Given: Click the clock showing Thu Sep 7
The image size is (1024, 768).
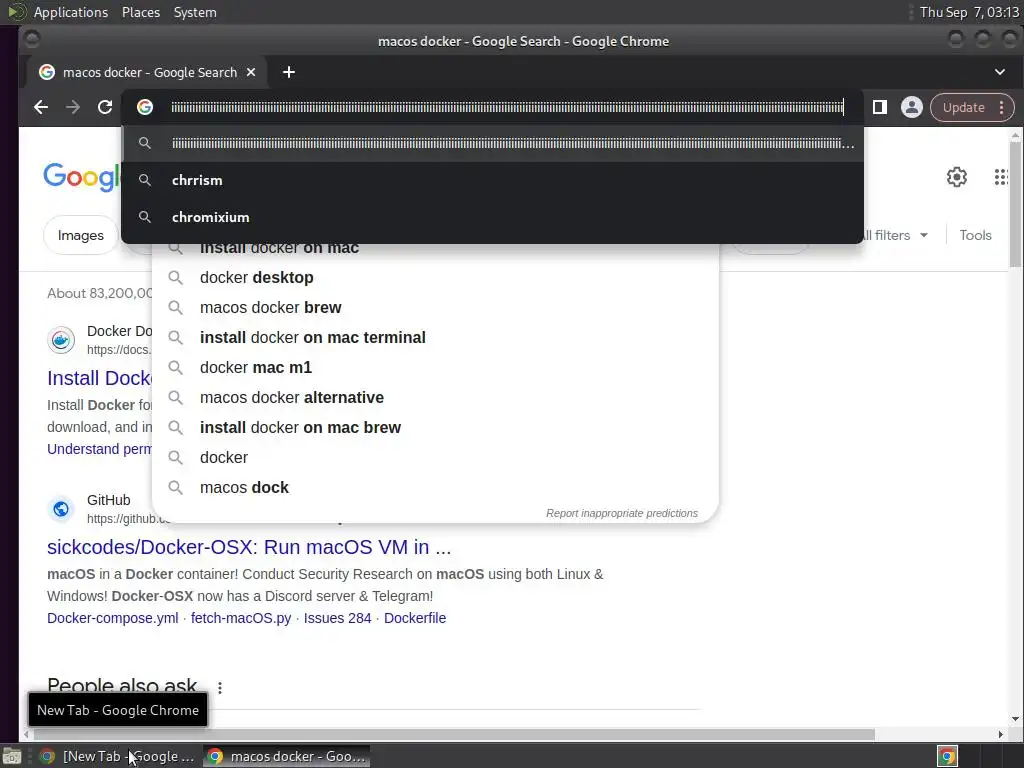Looking at the screenshot, I should point(969,12).
